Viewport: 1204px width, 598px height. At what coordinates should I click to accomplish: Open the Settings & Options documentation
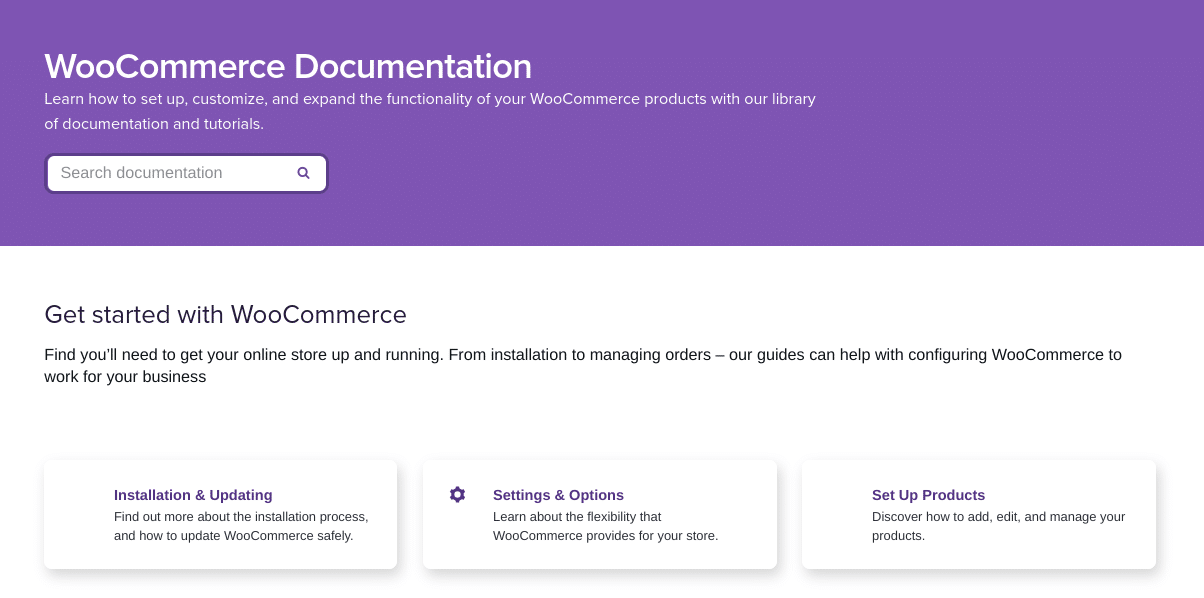[x=558, y=495]
